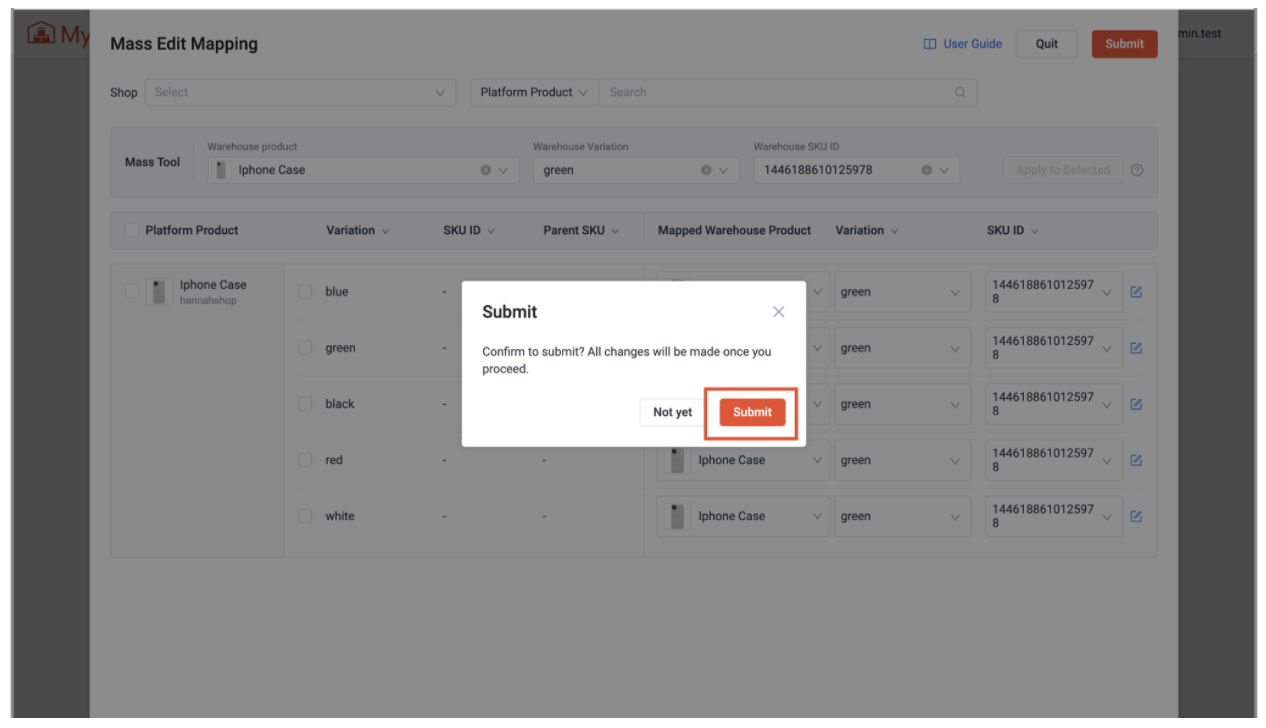Screen dimensions: 1266x728
Task: Clear the Warehouse product selection
Action: point(486,170)
